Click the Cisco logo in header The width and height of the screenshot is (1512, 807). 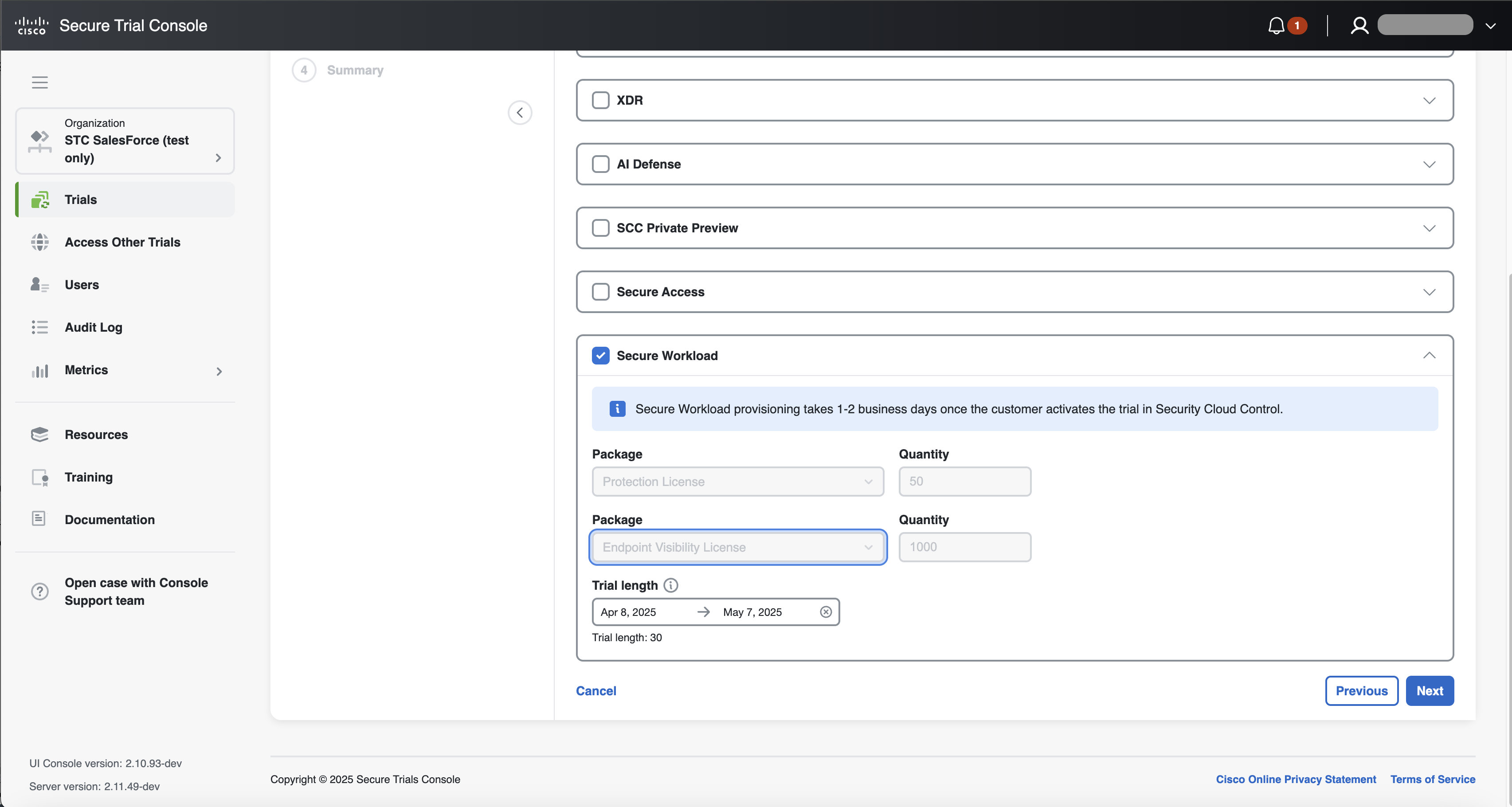[x=31, y=25]
